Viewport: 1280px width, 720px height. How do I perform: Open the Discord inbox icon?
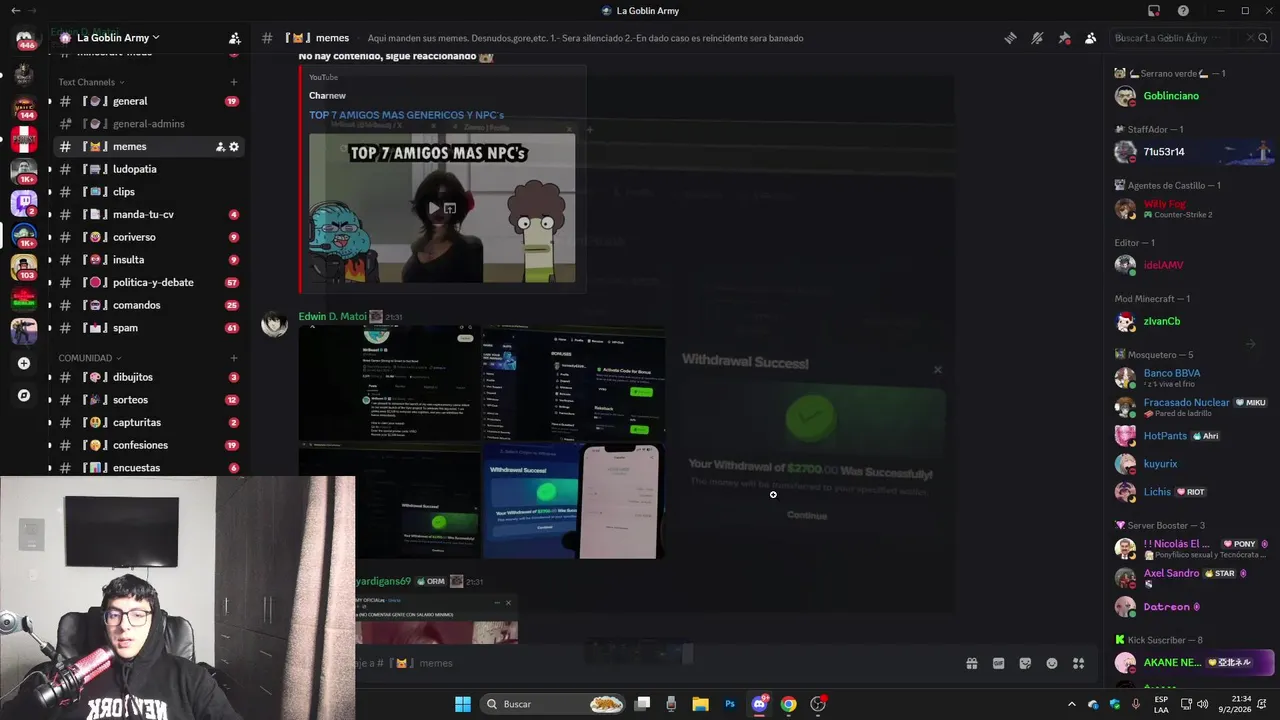pos(1154,11)
